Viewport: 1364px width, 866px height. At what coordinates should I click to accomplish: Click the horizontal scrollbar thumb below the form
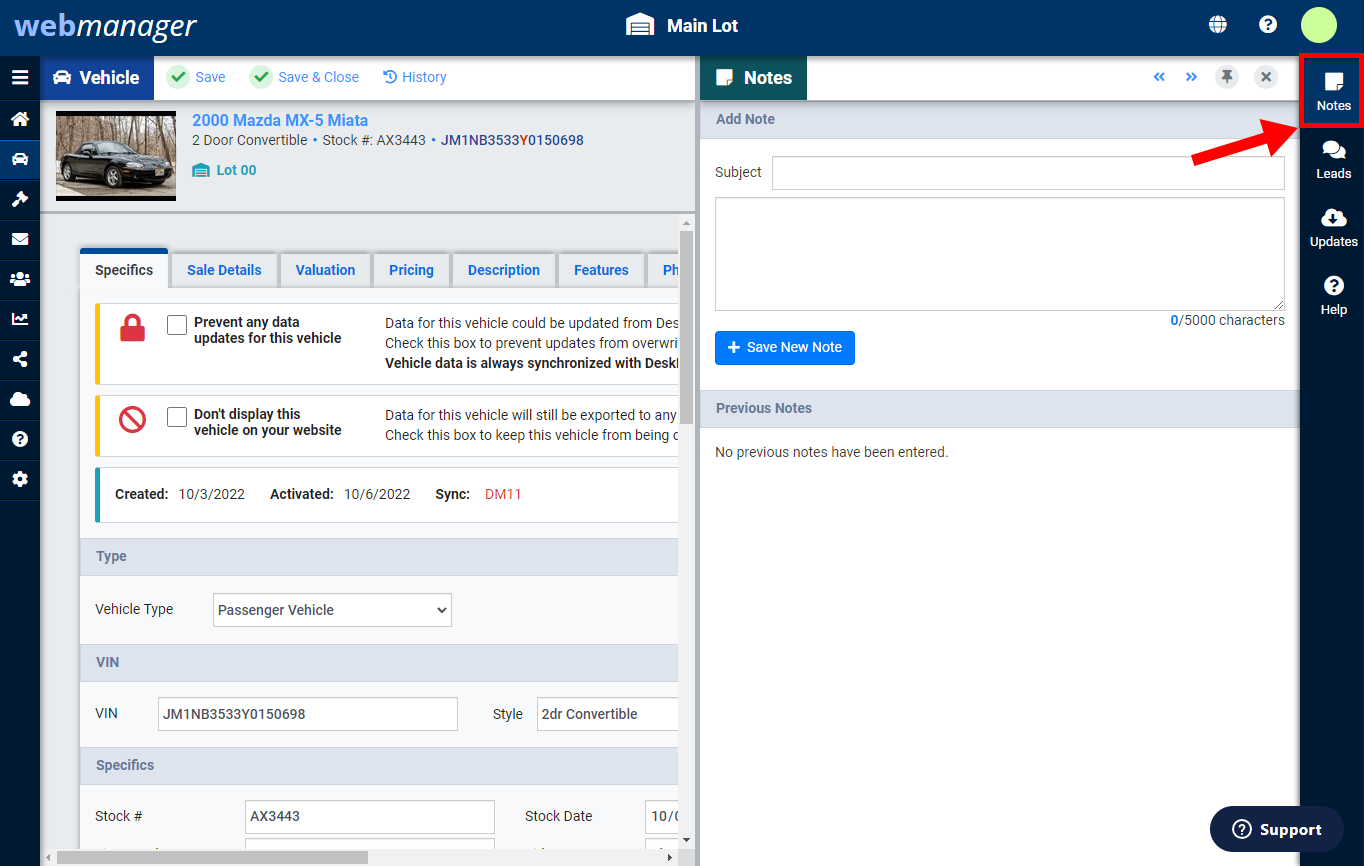click(x=212, y=857)
